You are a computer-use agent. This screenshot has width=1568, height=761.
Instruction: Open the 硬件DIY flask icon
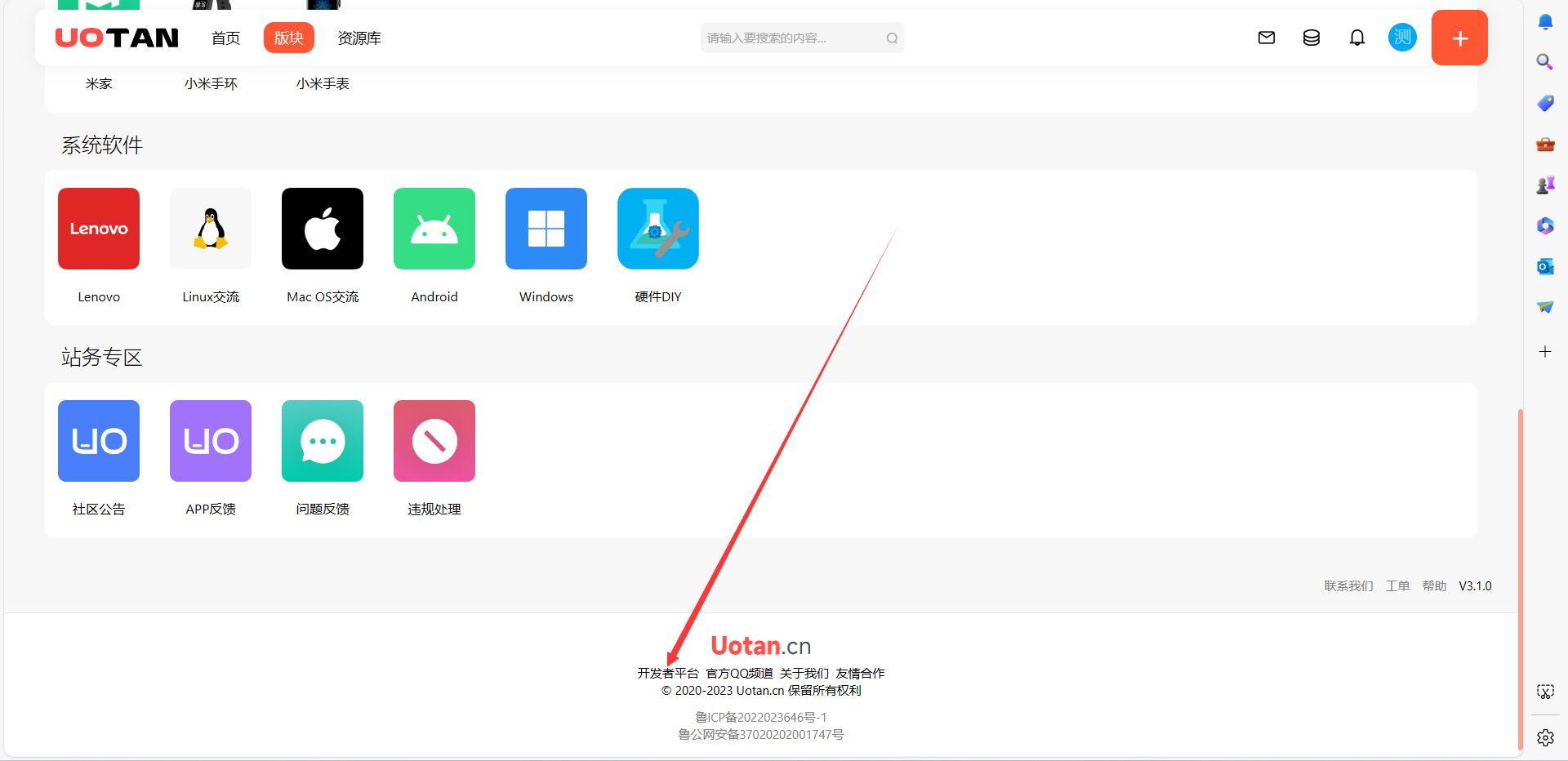(658, 229)
